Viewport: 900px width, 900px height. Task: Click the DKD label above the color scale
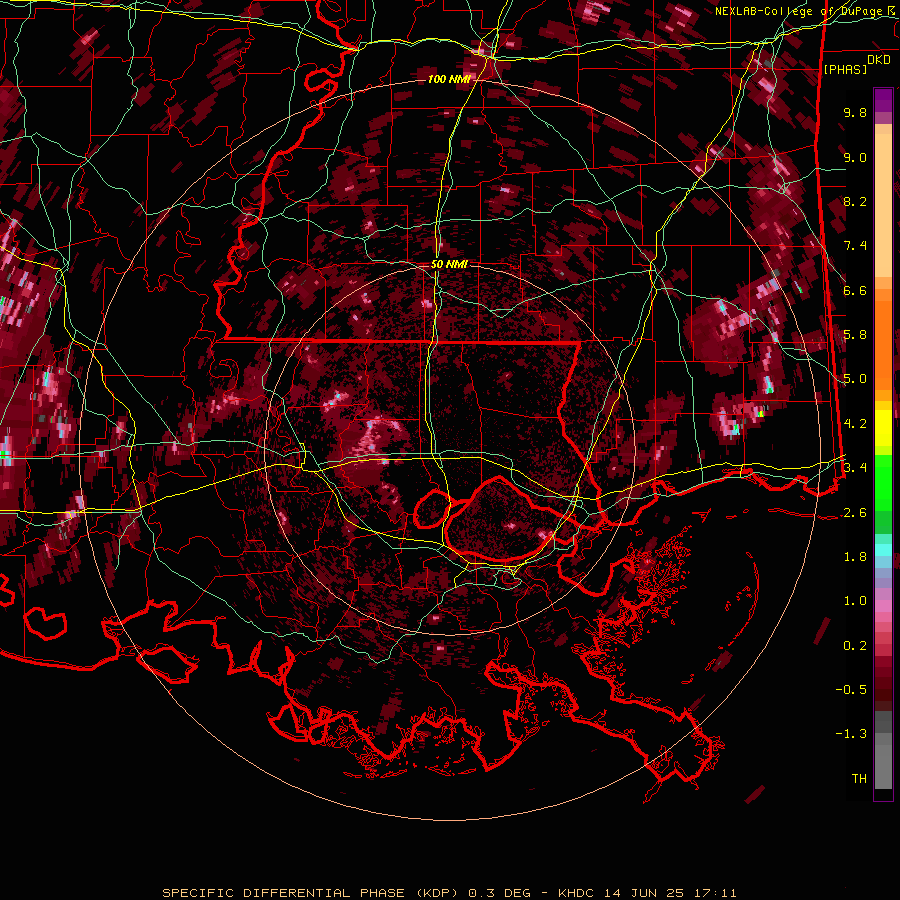click(x=879, y=60)
